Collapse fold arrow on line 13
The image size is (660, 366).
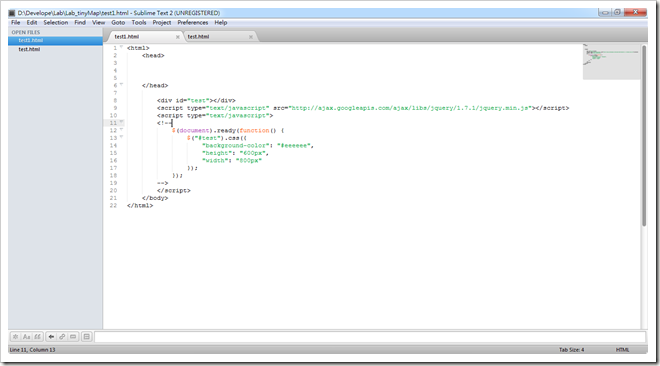121,137
